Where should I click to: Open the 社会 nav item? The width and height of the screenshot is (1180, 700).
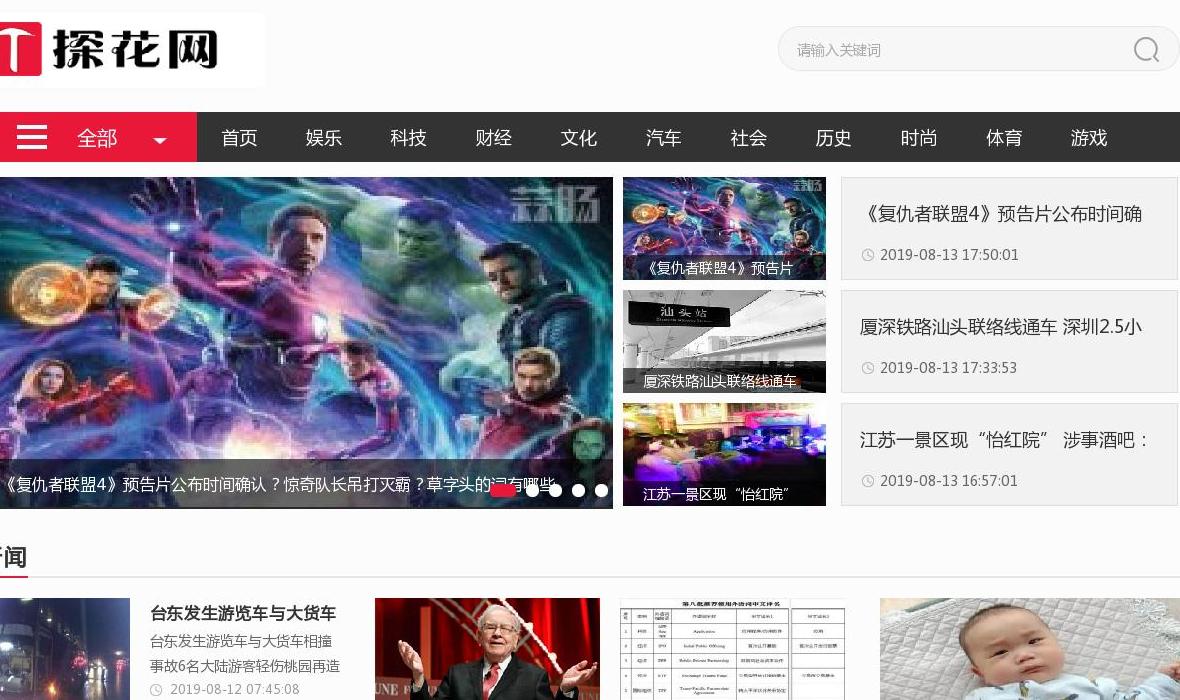[x=749, y=138]
